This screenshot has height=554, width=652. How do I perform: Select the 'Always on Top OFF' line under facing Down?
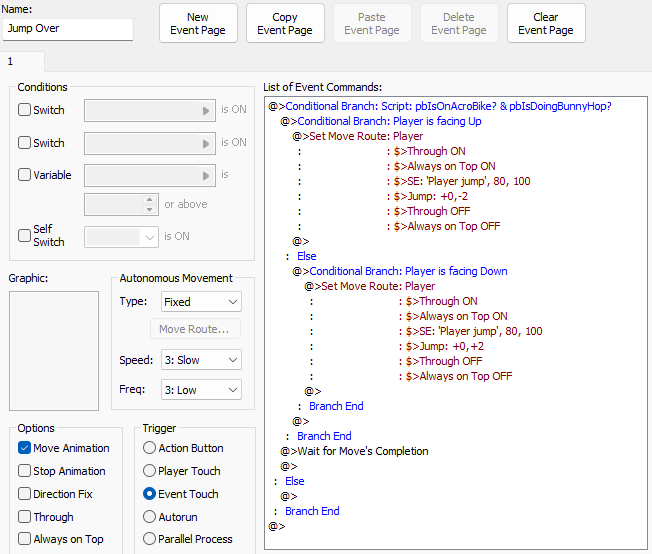tap(459, 376)
